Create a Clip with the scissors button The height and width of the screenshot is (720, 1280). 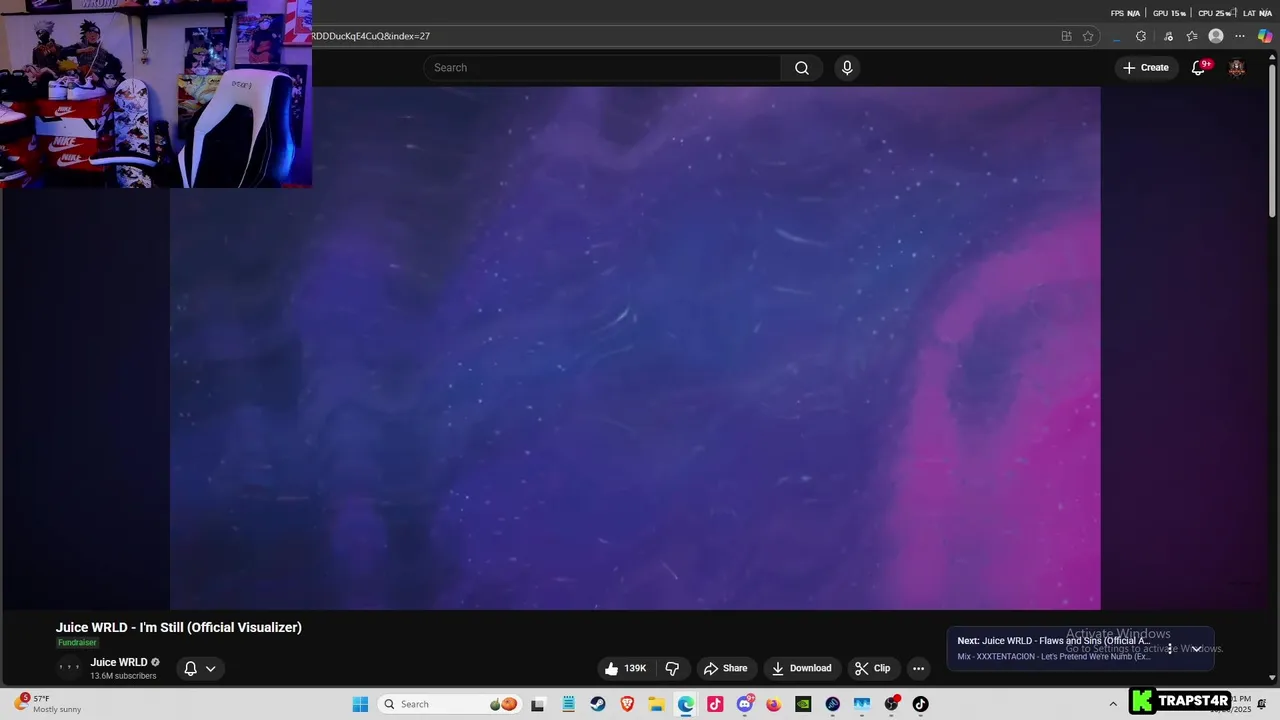point(872,668)
